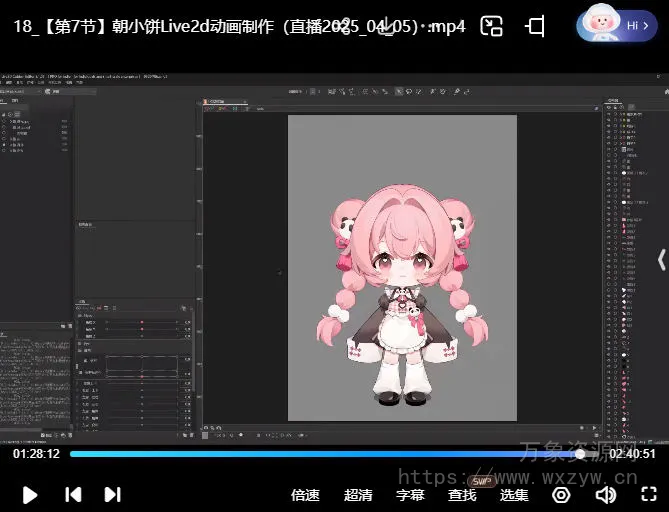Enable picture-in-picture mini window
This screenshot has height=512, width=669.
point(491,27)
